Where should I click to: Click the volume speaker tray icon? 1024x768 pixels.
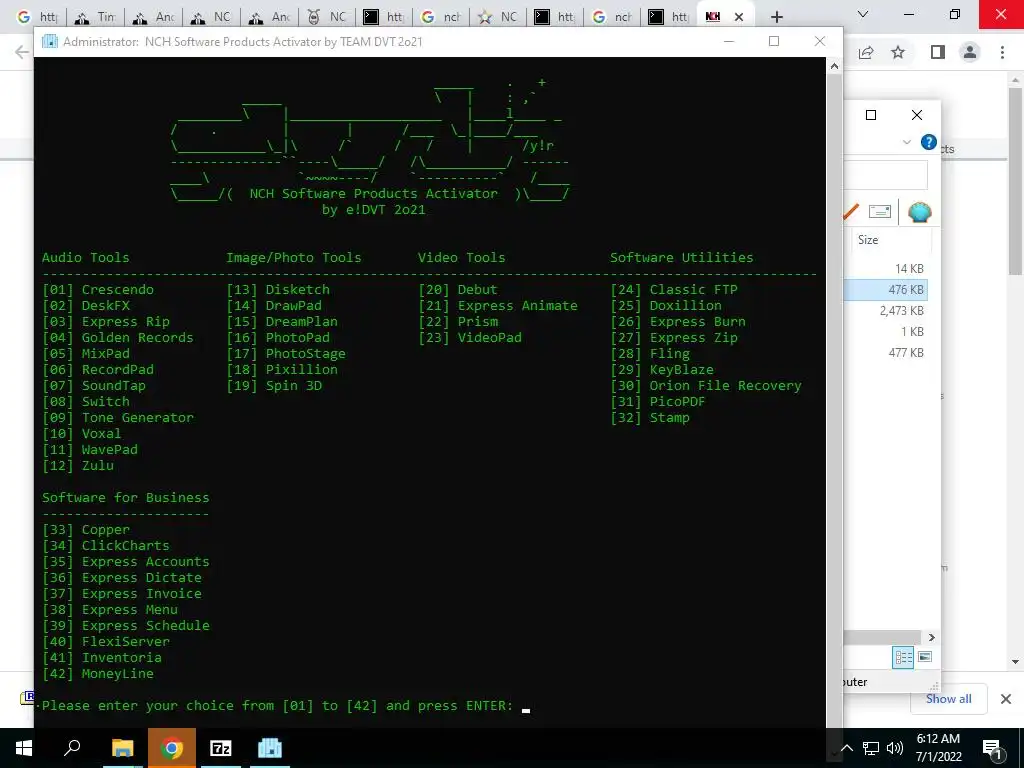[x=895, y=748]
